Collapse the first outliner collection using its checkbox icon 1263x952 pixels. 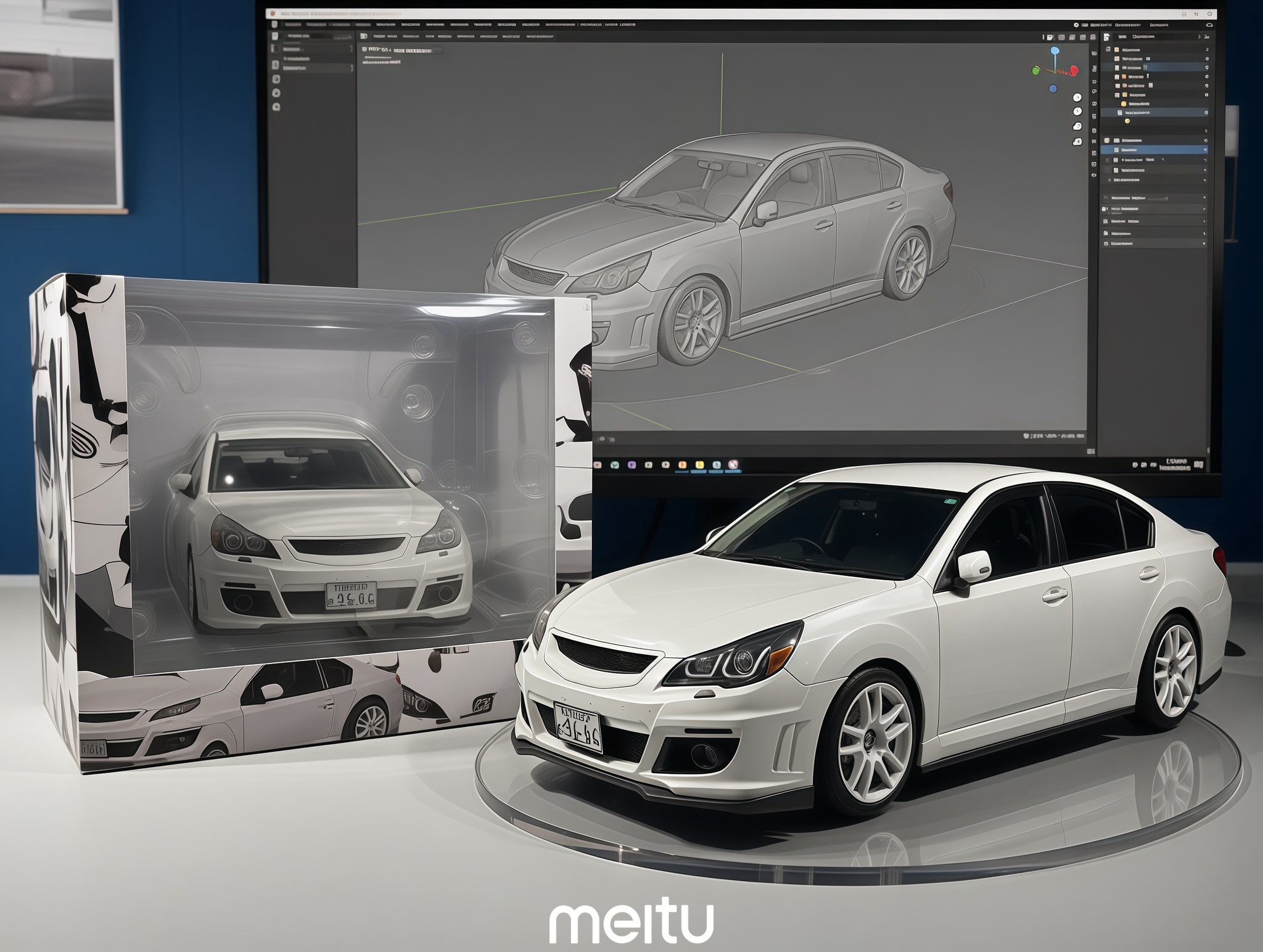point(1108,50)
